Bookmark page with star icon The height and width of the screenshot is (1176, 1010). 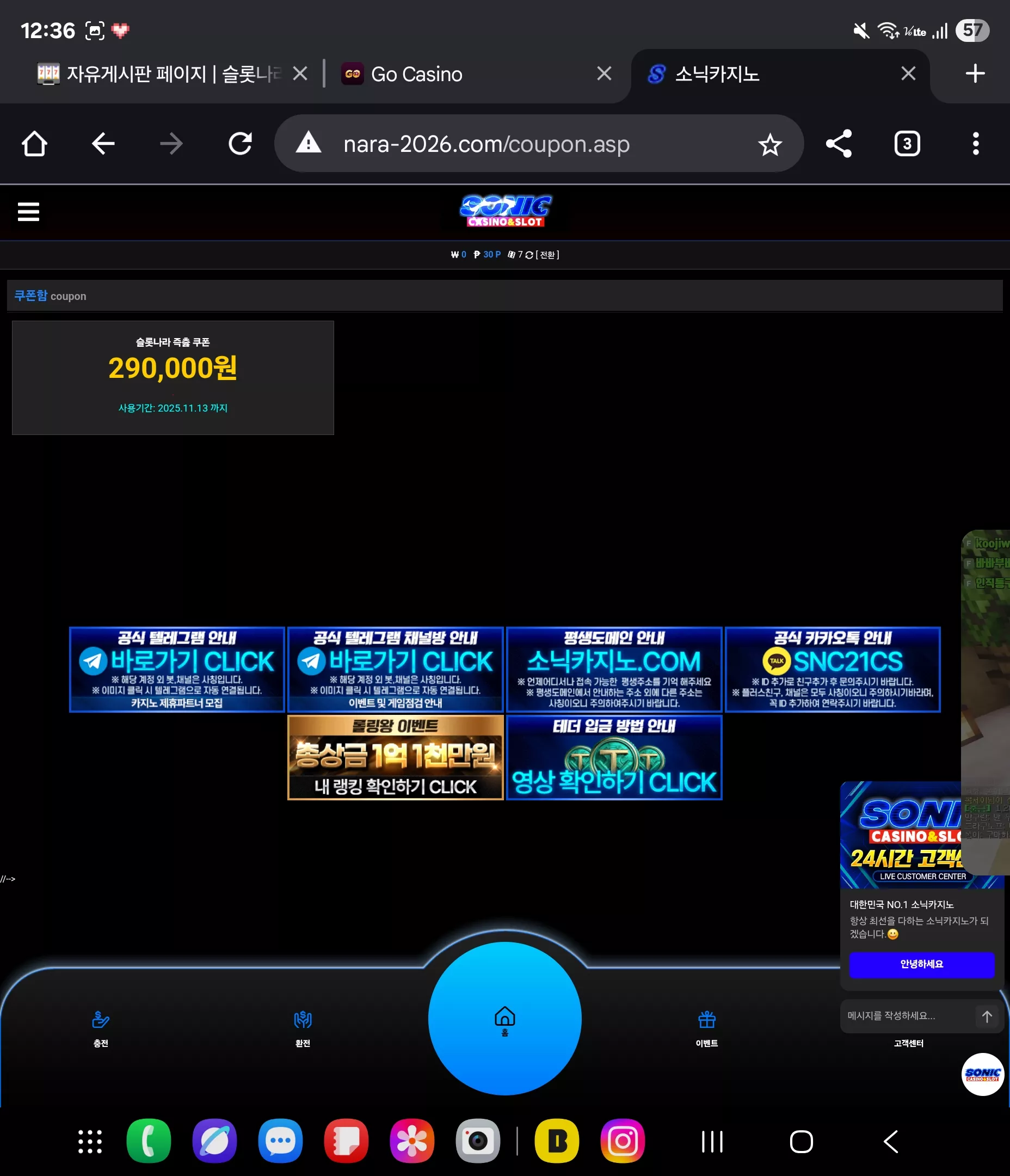(770, 145)
